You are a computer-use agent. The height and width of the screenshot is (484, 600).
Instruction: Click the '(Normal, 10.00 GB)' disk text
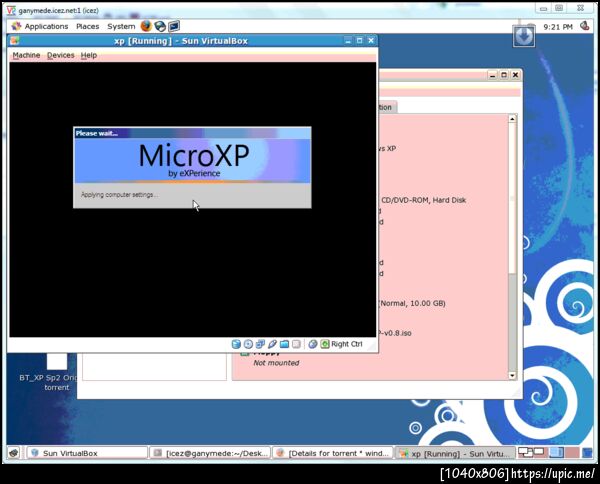coord(412,303)
